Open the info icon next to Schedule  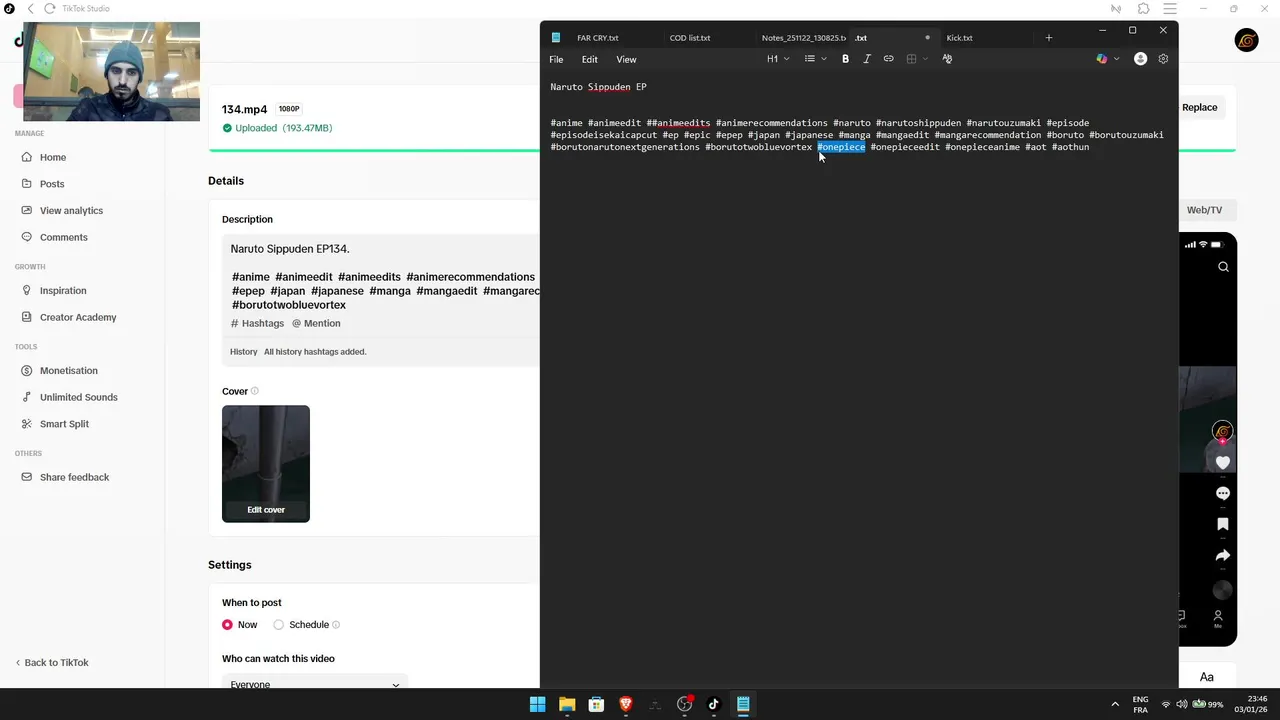(336, 625)
